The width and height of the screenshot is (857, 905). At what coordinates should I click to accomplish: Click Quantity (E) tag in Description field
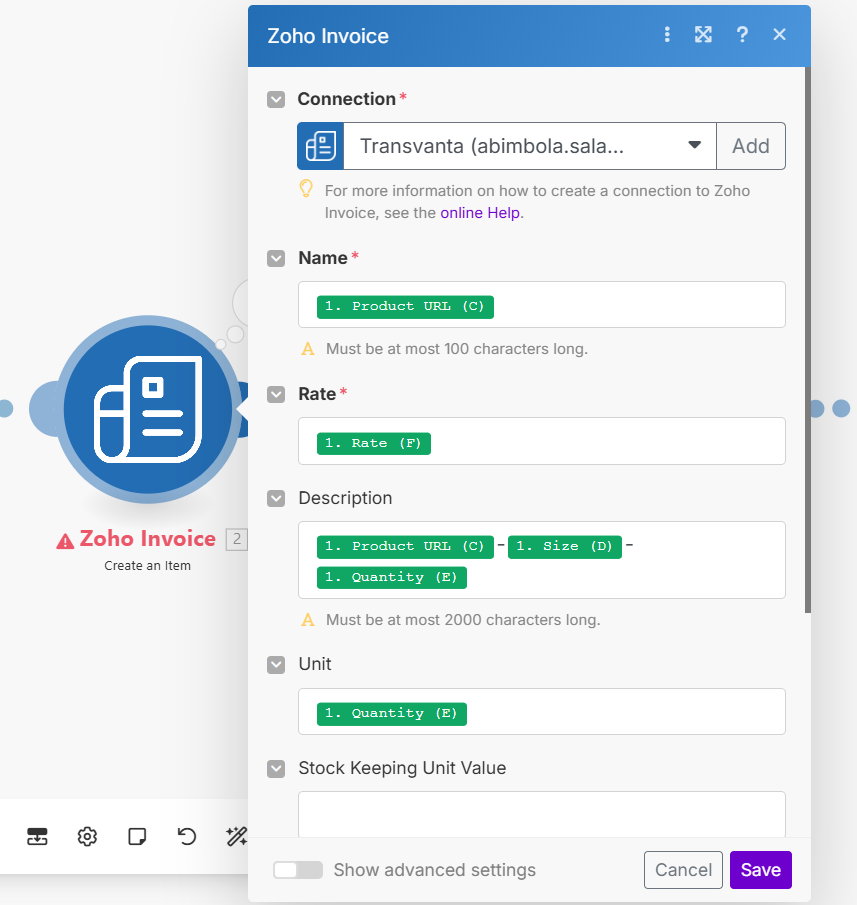click(391, 578)
